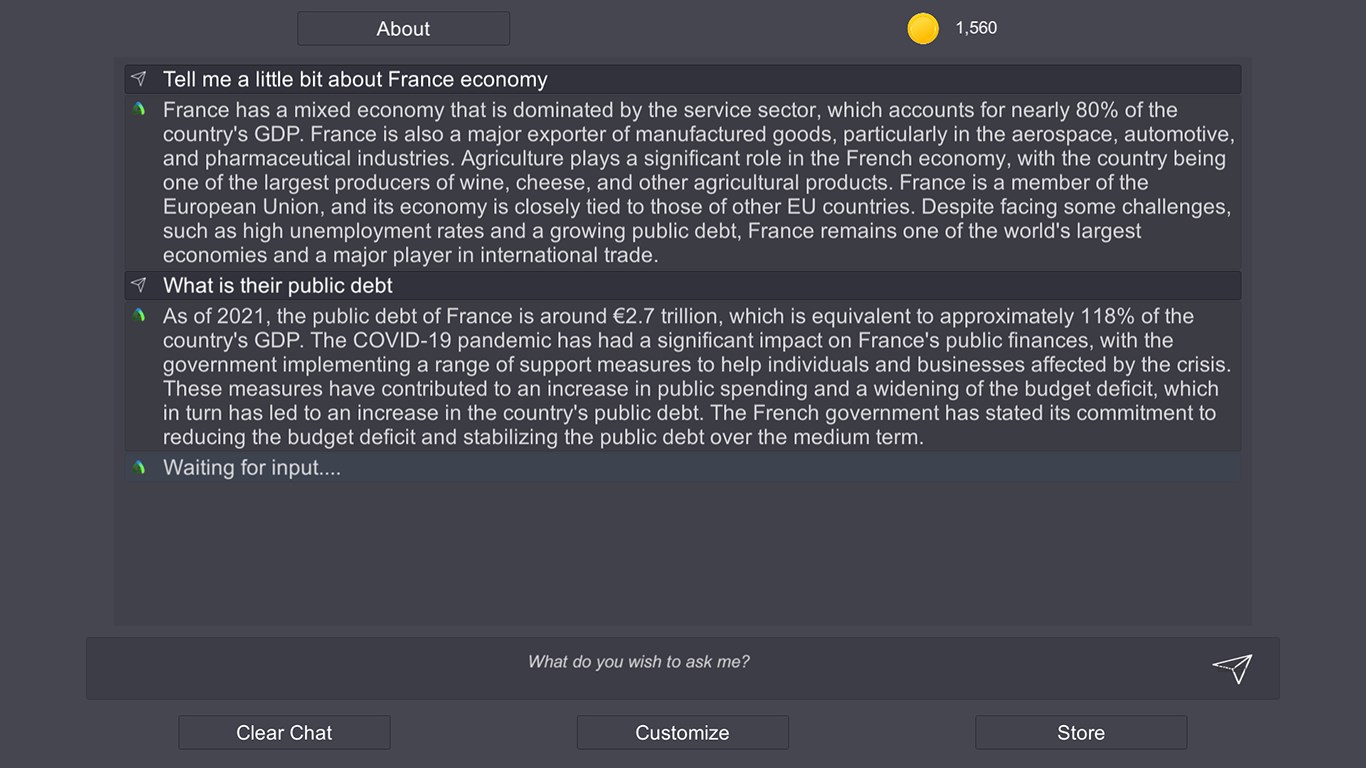Select the 'What is their public debt' message

pos(683,285)
